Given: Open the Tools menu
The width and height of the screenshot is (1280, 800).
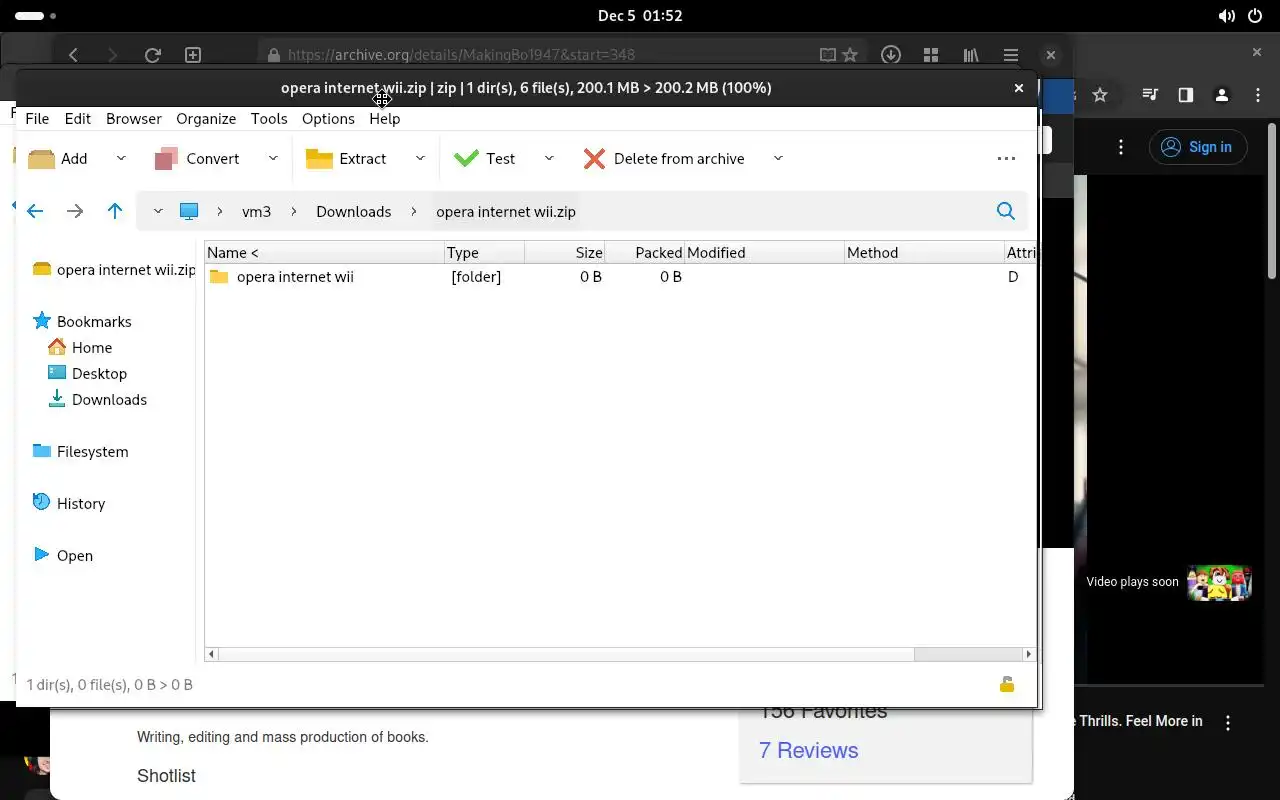Looking at the screenshot, I should [269, 118].
